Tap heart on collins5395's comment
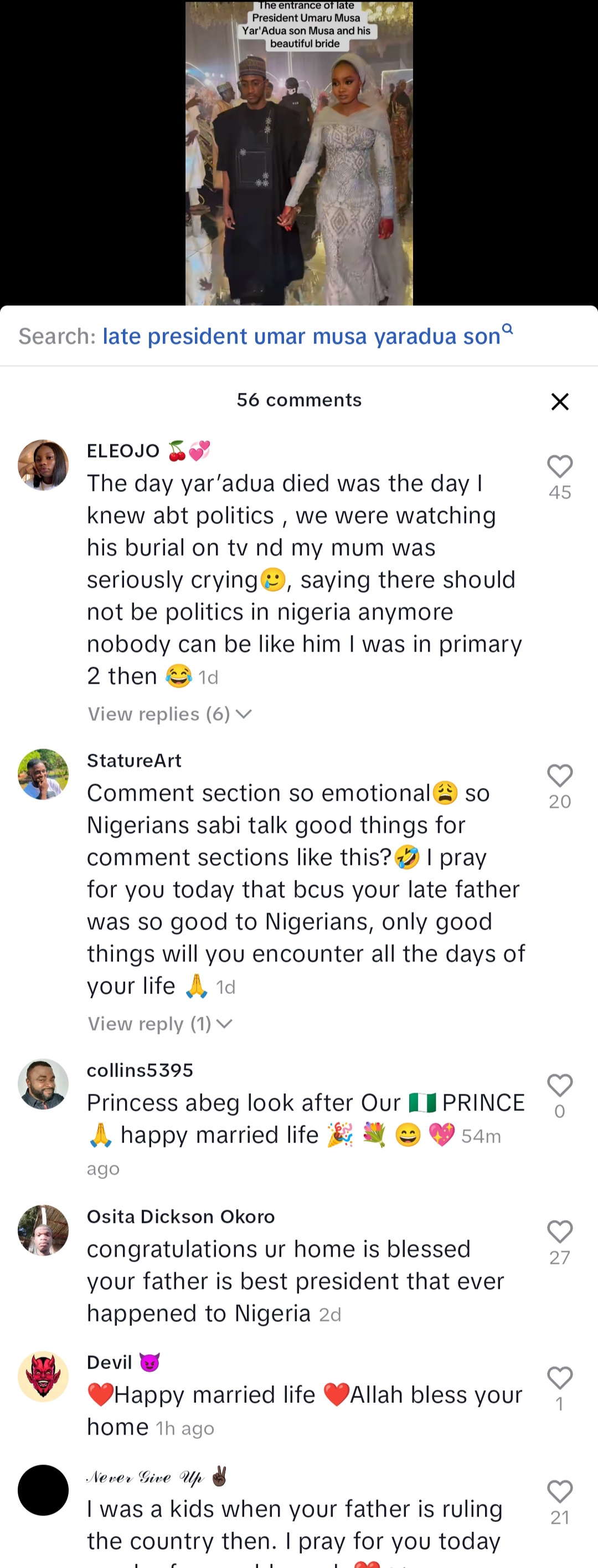 tap(560, 1085)
